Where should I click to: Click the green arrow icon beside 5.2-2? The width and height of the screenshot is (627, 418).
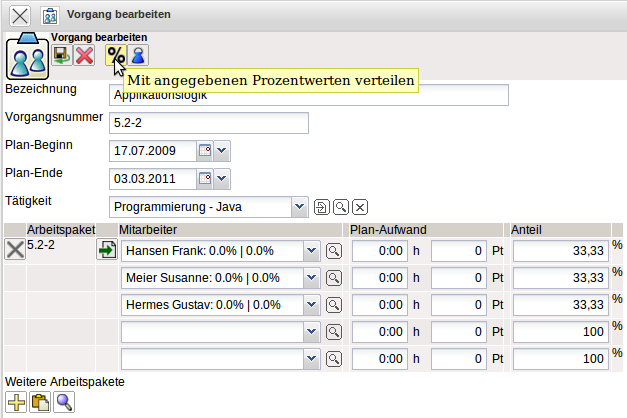coord(106,250)
